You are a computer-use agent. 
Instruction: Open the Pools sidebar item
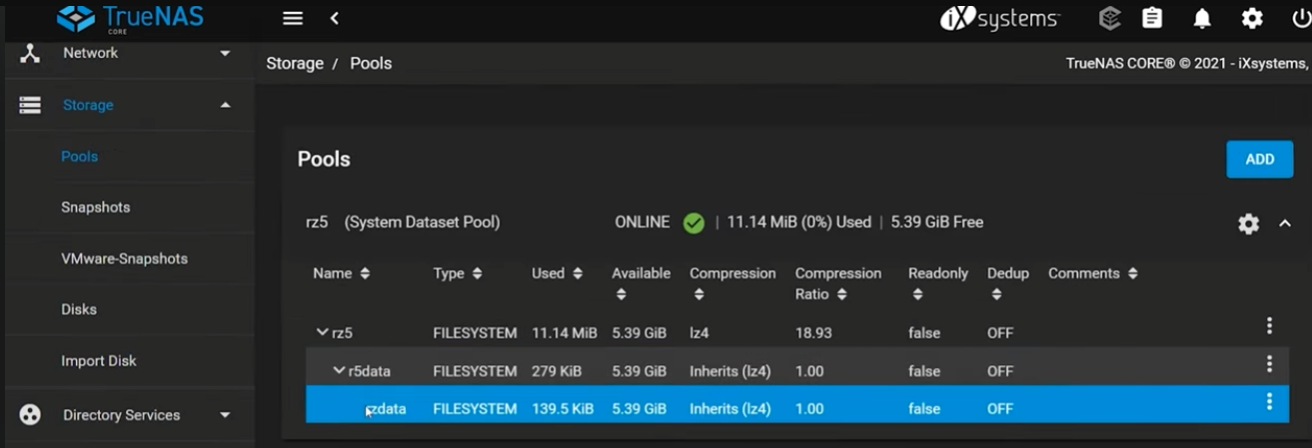coord(79,156)
